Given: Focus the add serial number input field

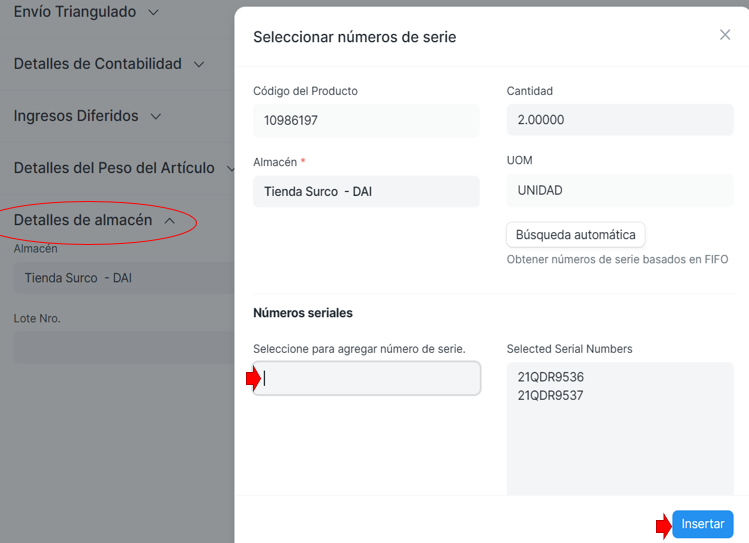Looking at the screenshot, I should [x=367, y=378].
